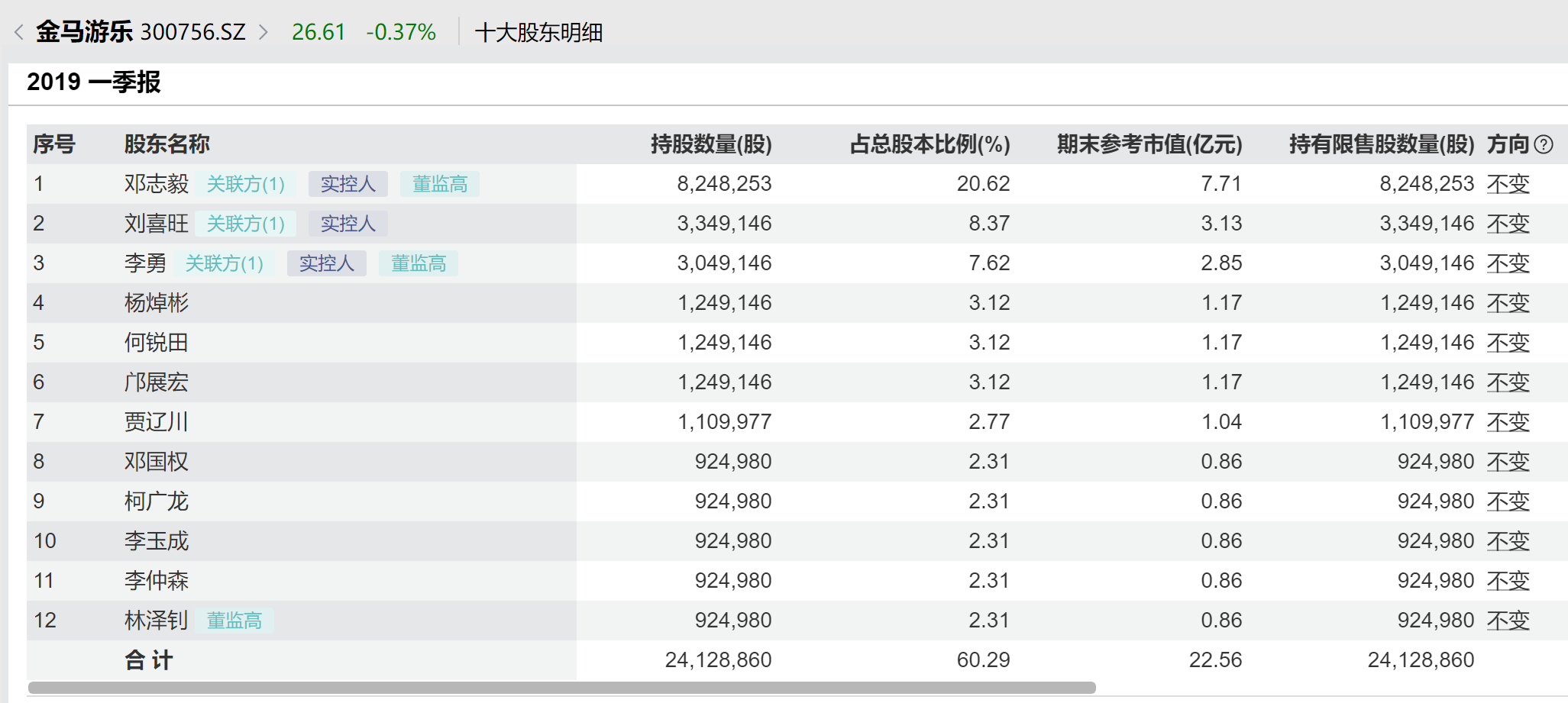Viewport: 1568px width, 703px height.
Task: Click 实控人 tag next to 刘喜旺
Action: coord(348,224)
